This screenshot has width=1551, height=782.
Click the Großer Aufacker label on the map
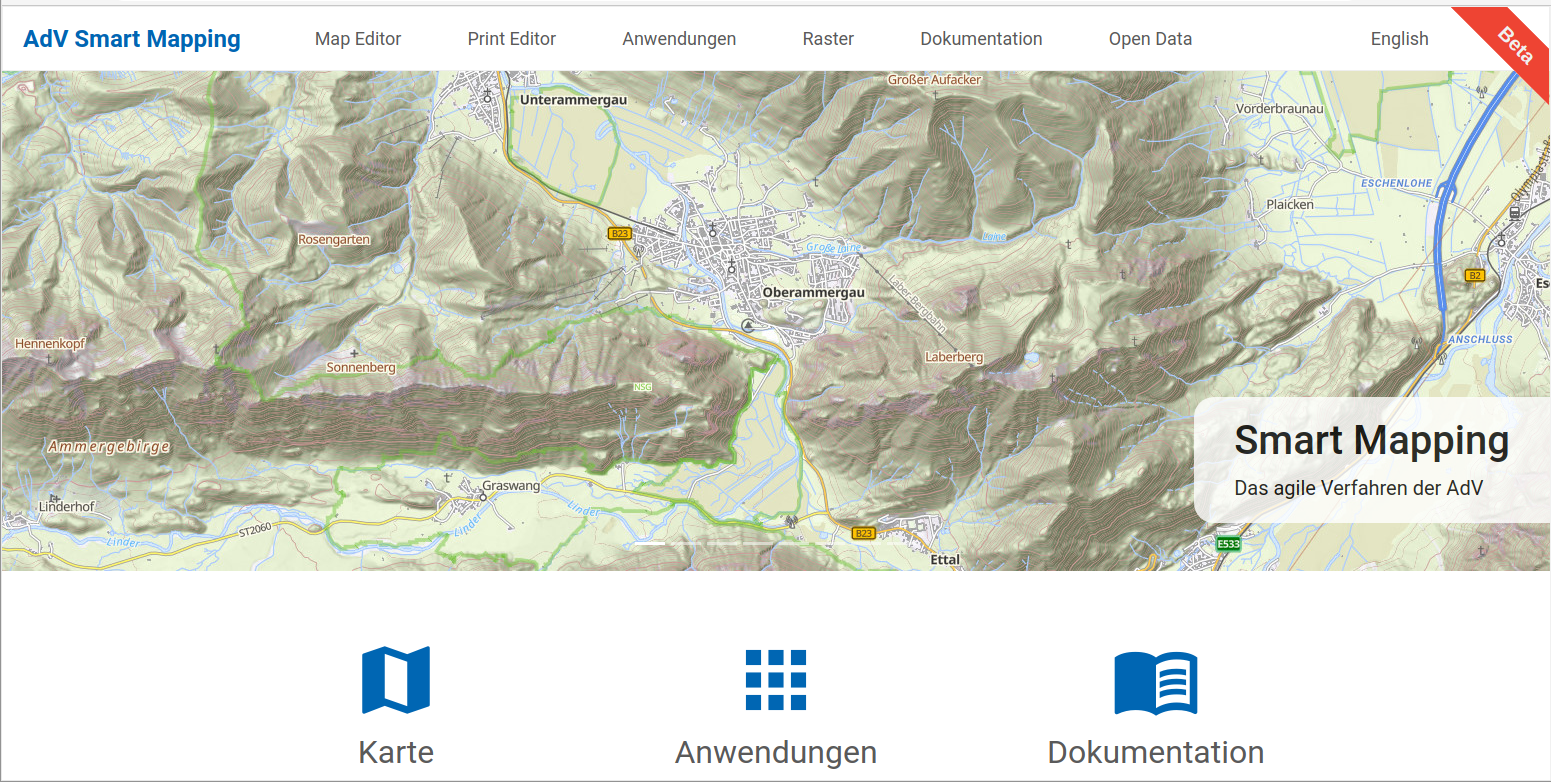tap(935, 79)
